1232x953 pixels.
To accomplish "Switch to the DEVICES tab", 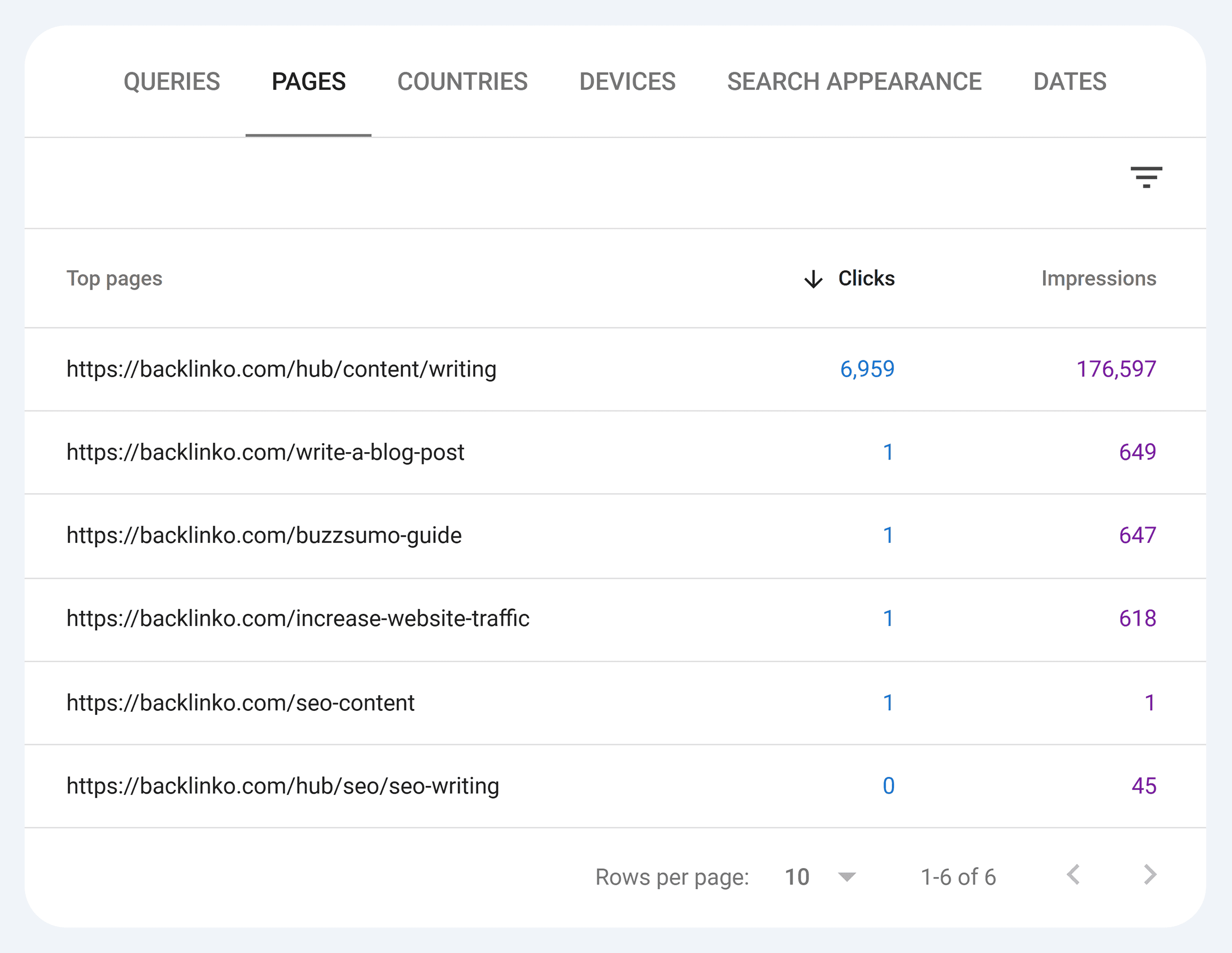I will 628,81.
